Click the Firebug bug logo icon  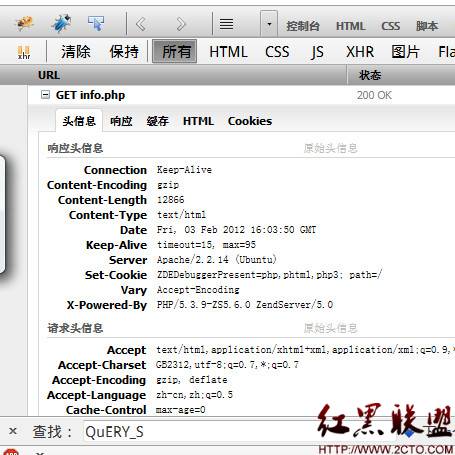[x=25, y=23]
